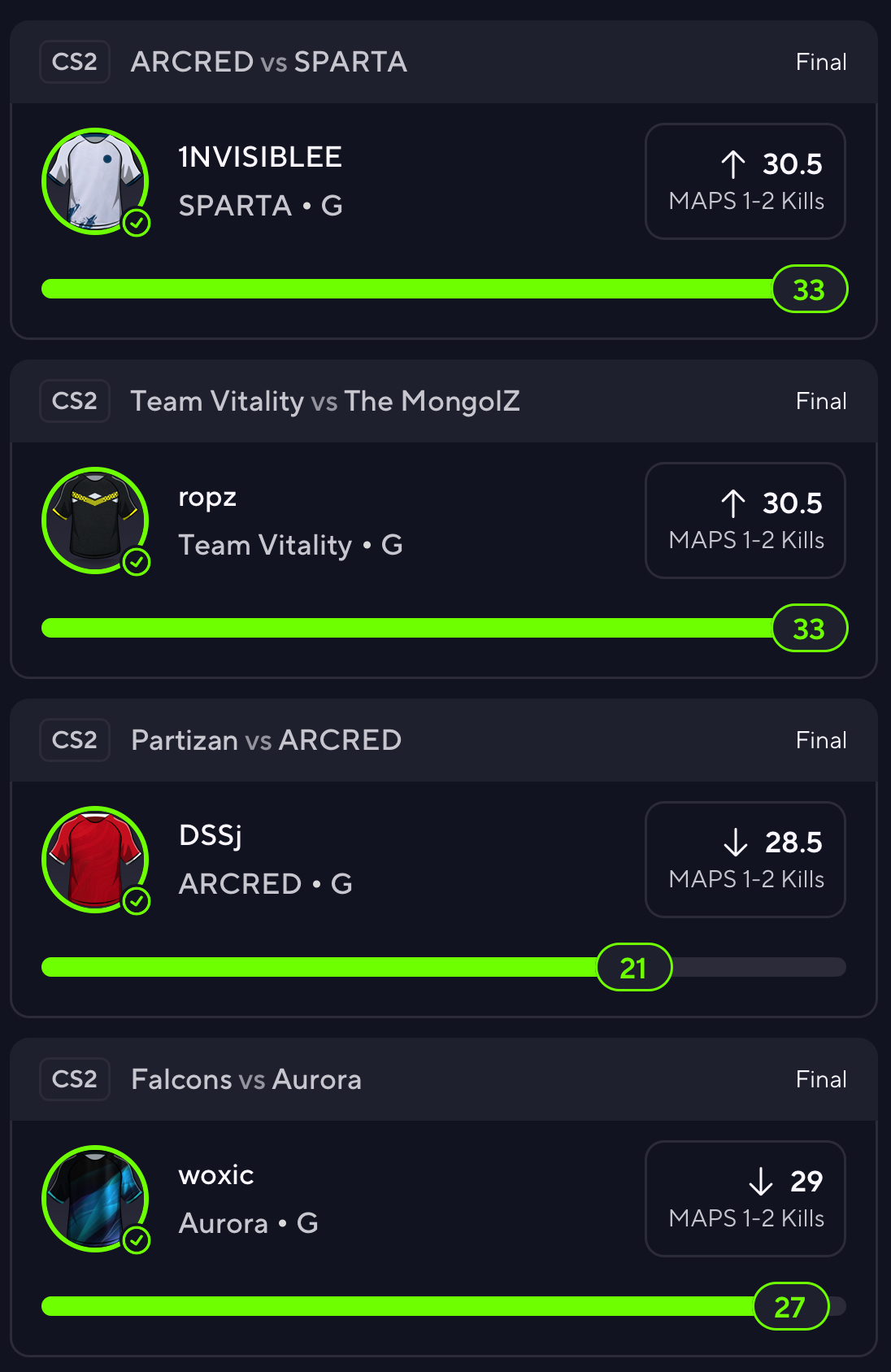This screenshot has width=891, height=1372.
Task: Click the green checkmark badge on 1NVISIBLEE's avatar
Action: pyautogui.click(x=137, y=223)
